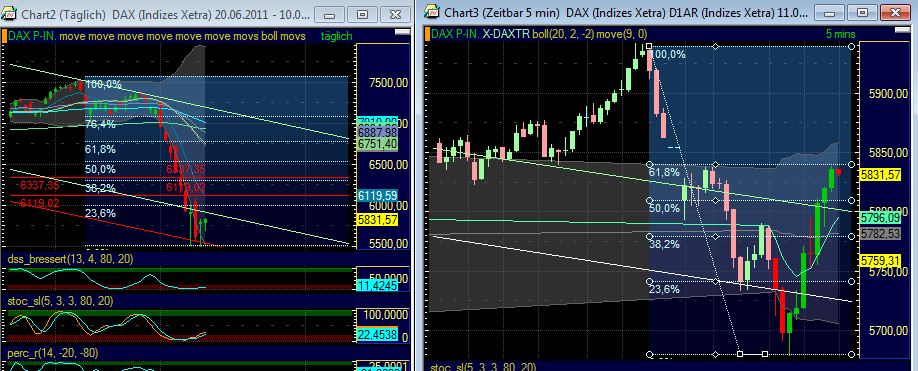Minimize the Chart3 (Zeitbar 5 min) window
This screenshot has height=371, width=918.
click(x=830, y=13)
